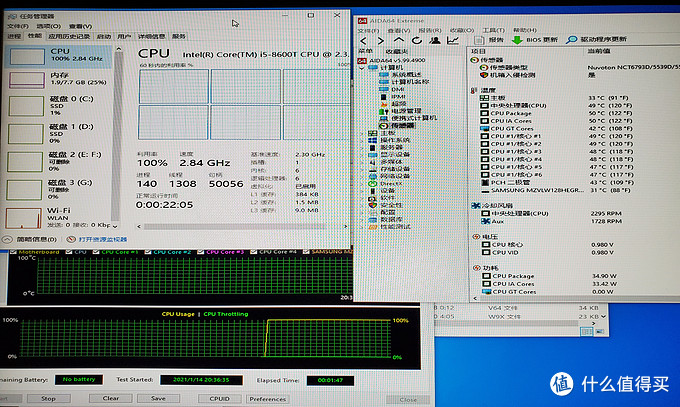Switch to the 详细信息 tab

152,36
